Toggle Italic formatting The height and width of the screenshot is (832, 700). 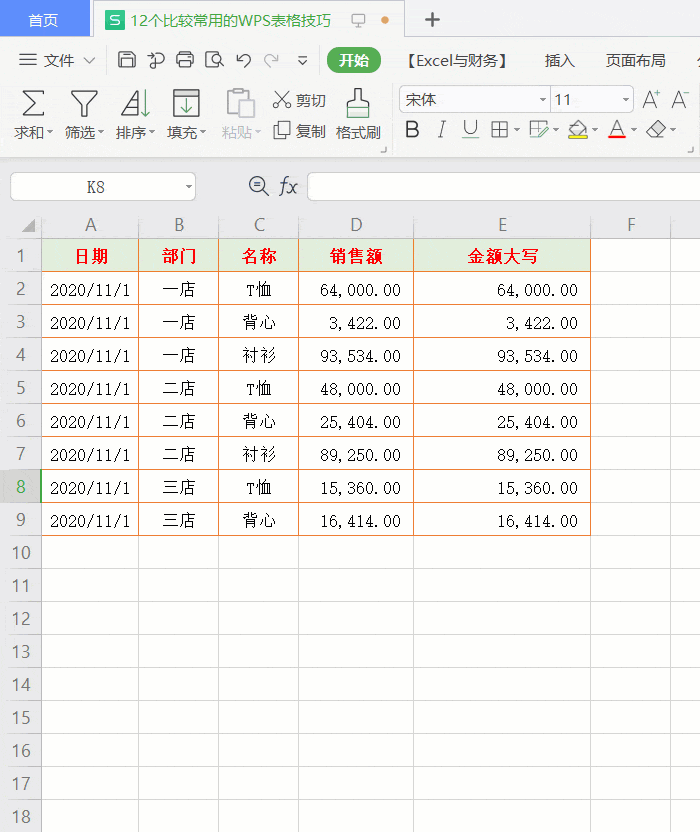tap(441, 129)
